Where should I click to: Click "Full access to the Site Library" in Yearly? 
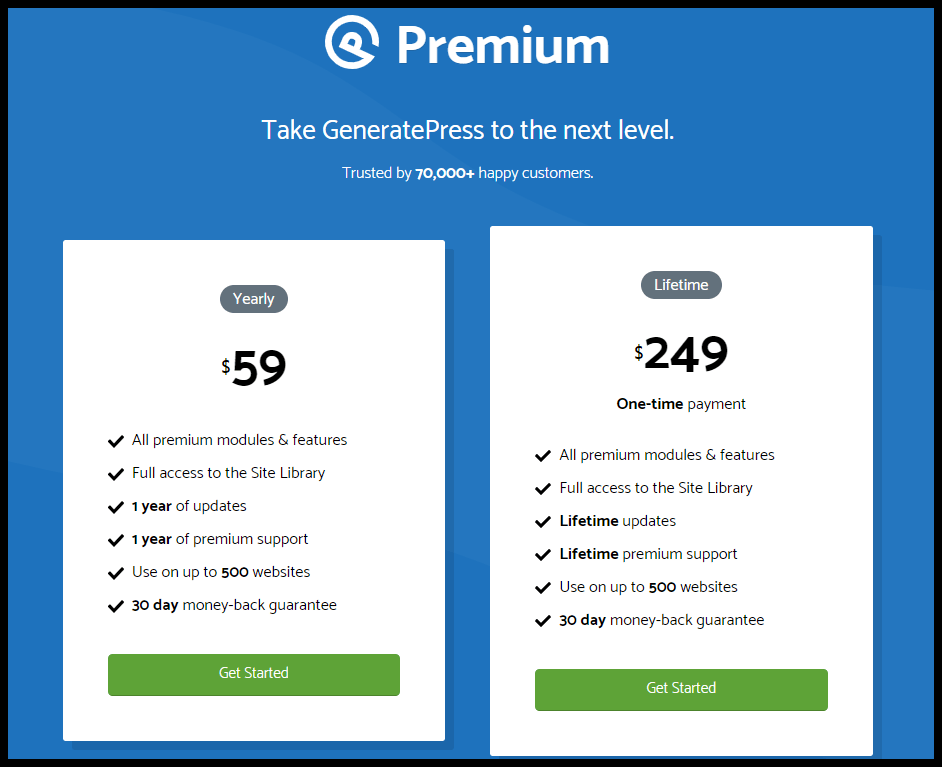228,473
